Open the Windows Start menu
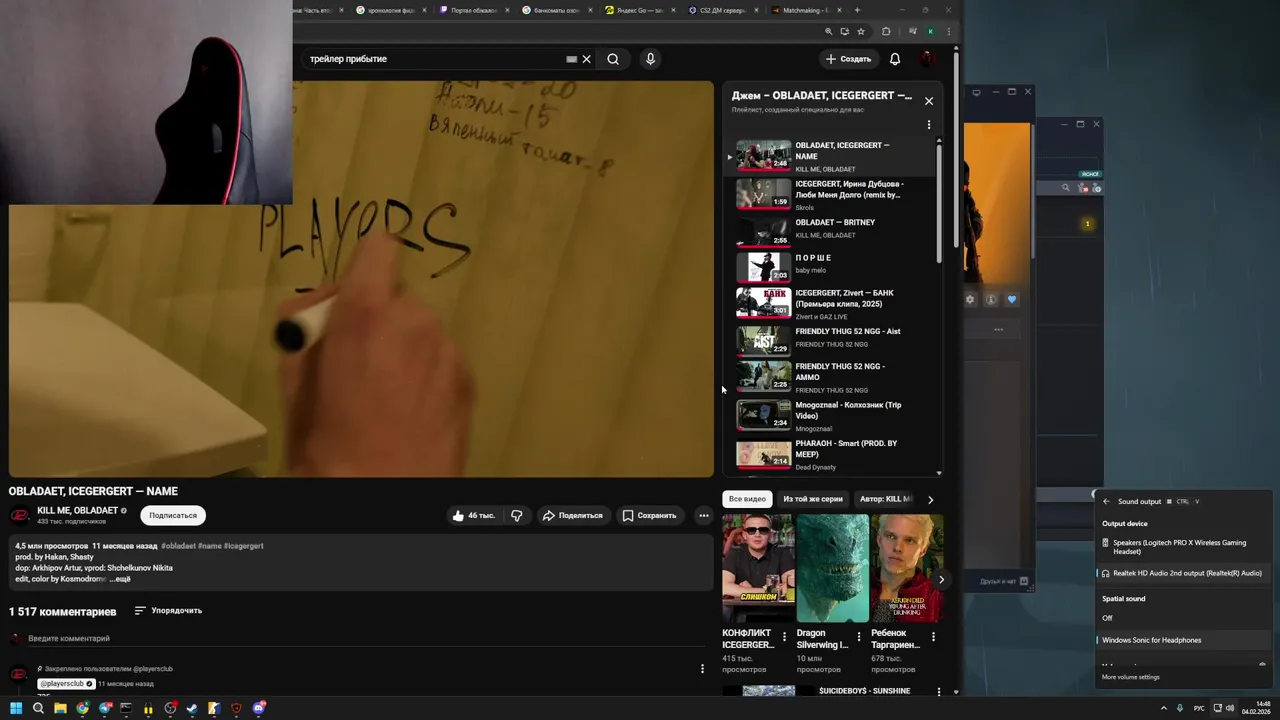Screen dimensions: 1280x720 [x=15, y=709]
